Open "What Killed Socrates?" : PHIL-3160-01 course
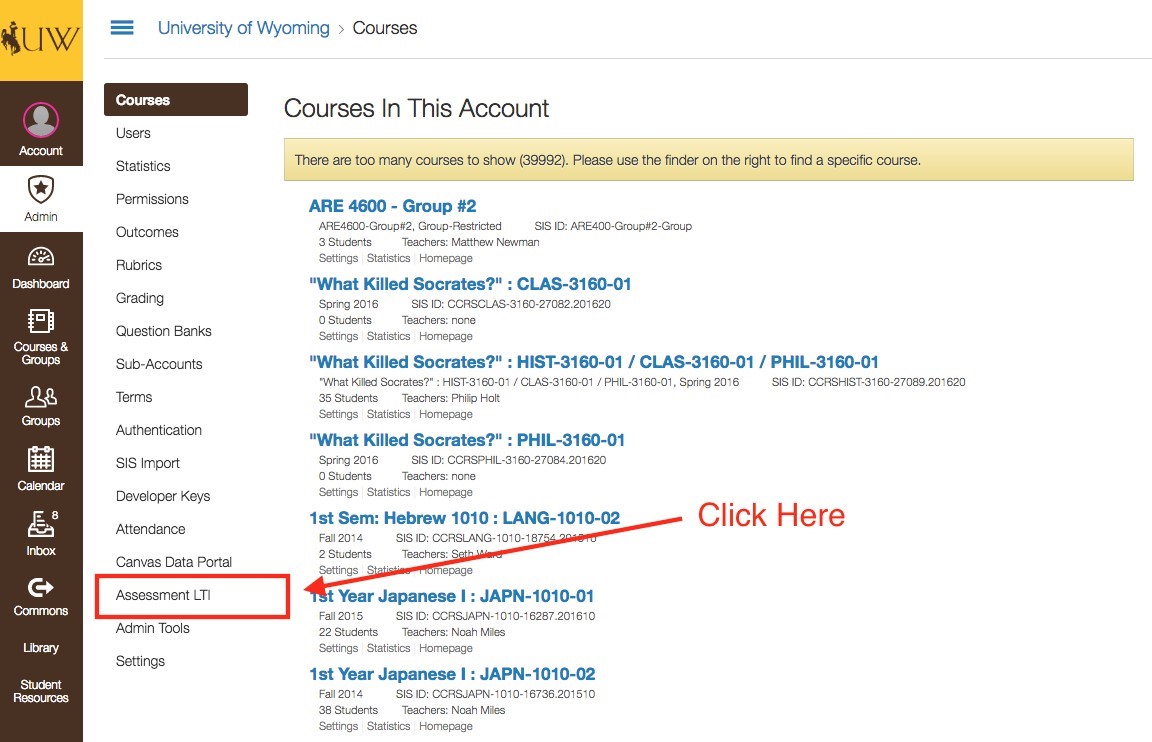 [467, 440]
